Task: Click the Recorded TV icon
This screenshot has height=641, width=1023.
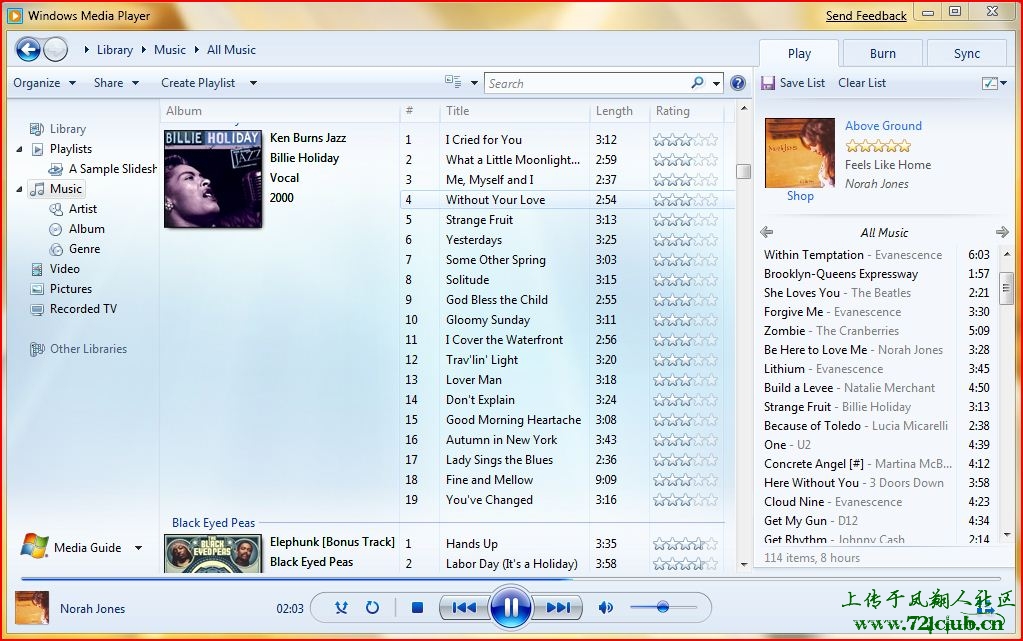Action: pos(37,309)
